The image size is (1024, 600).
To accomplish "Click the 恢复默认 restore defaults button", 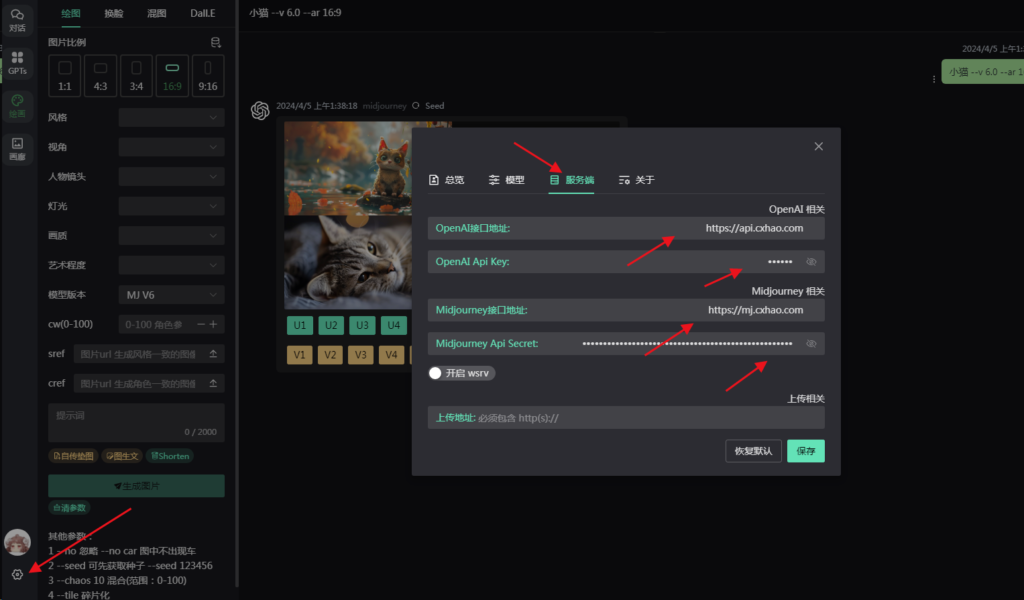I will [753, 451].
